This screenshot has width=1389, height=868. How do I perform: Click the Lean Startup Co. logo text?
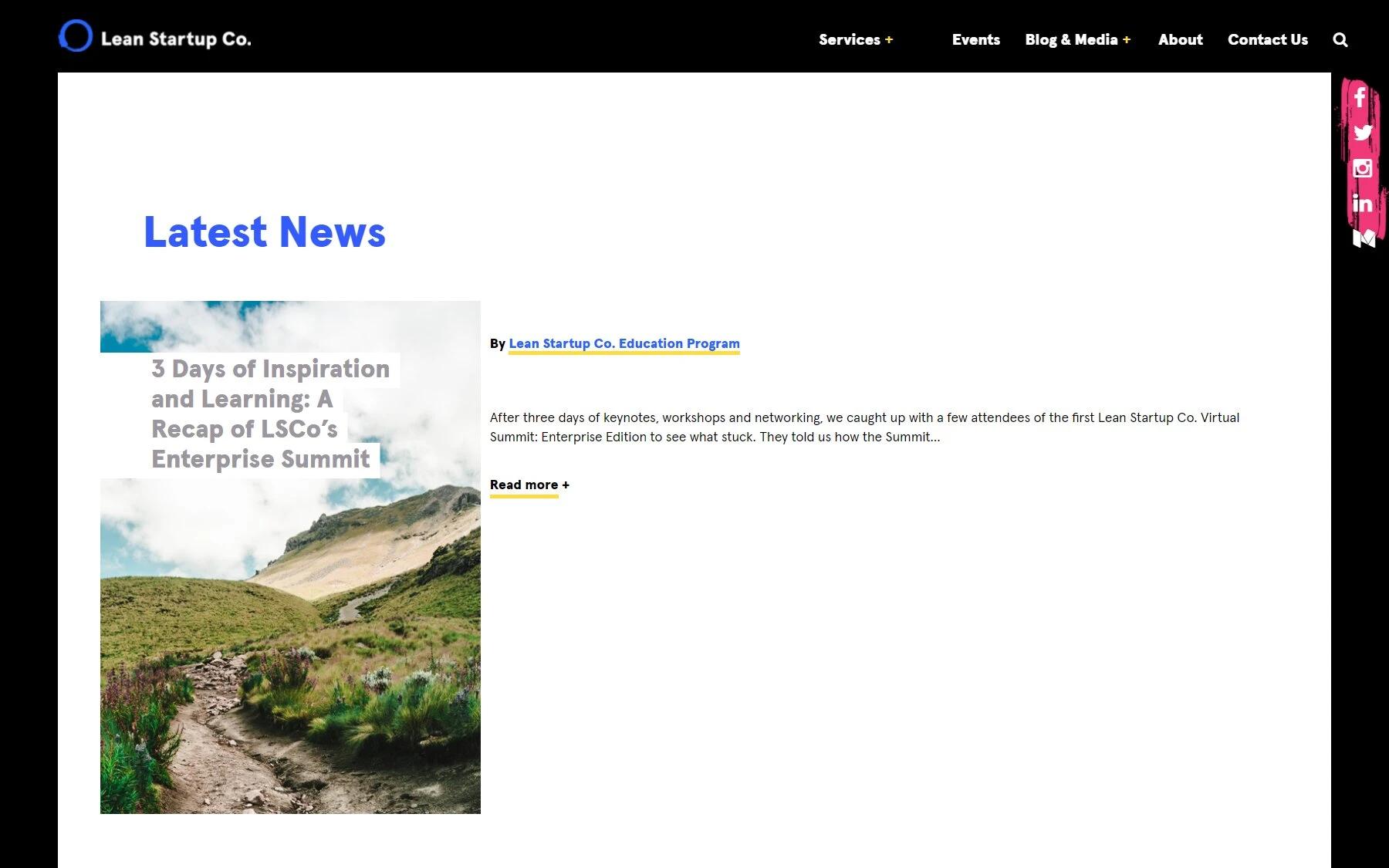176,39
